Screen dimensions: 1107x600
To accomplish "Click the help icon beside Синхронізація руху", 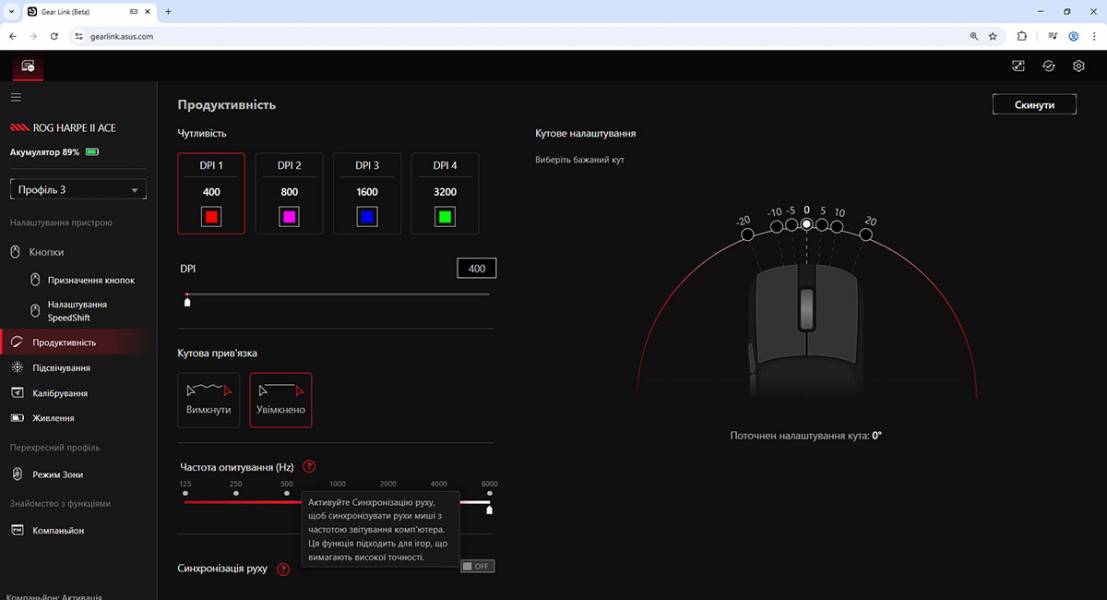I will point(283,569).
